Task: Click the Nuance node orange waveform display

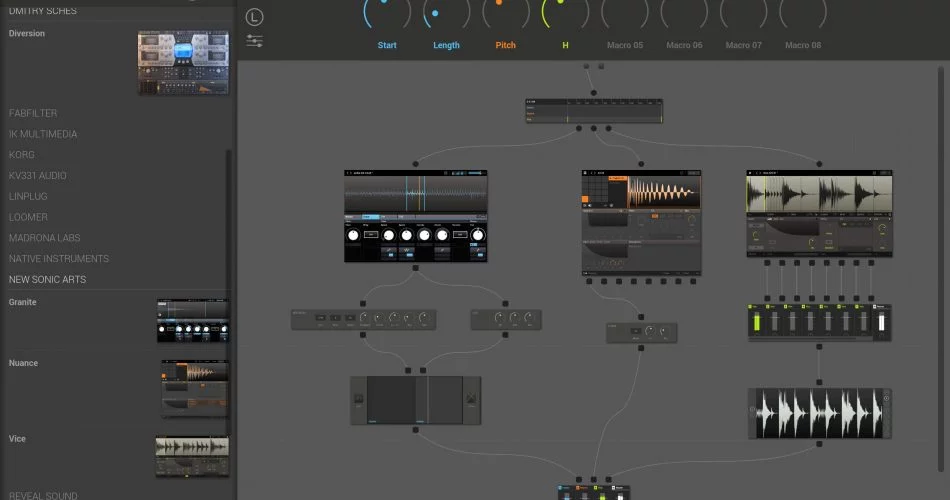Action: 664,192
